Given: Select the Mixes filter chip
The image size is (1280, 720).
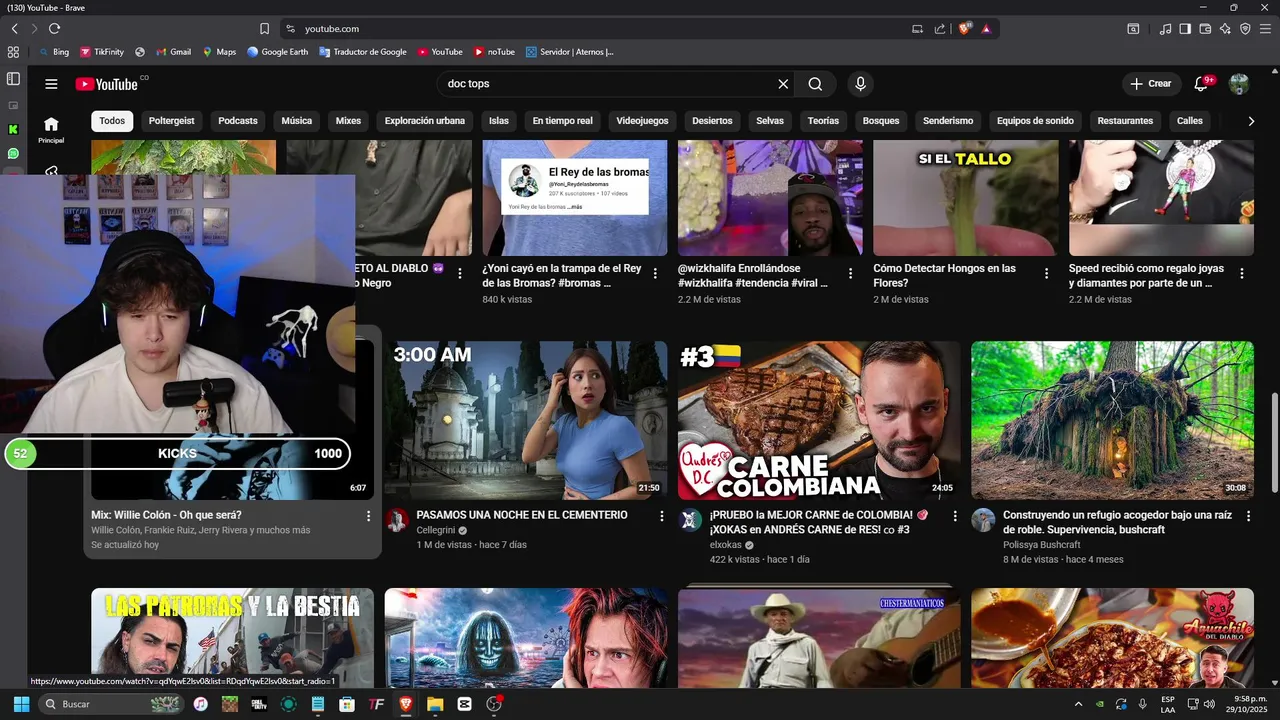Looking at the screenshot, I should [348, 121].
